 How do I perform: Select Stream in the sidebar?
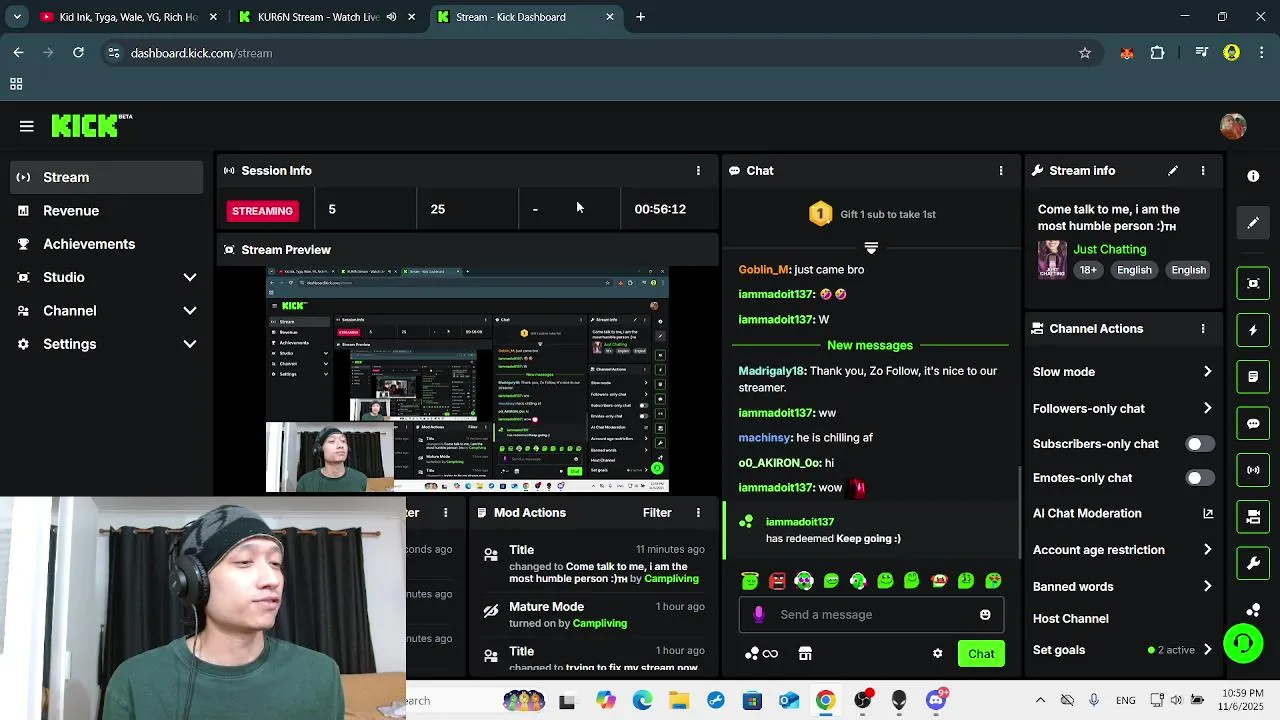106,177
